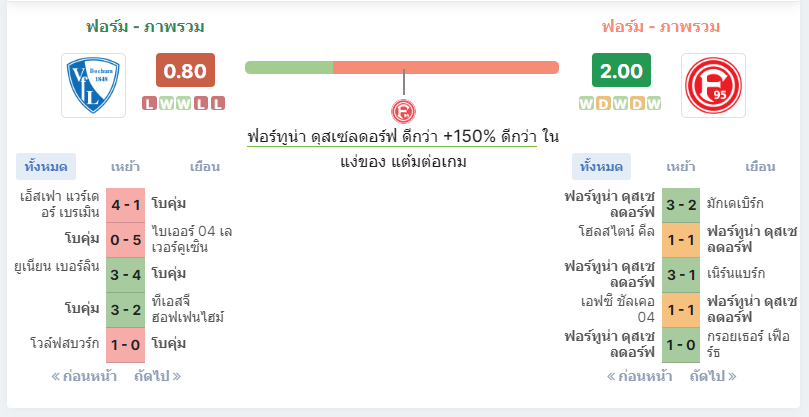
Task: Click the 0.80 points-per-game rating badge
Action: tap(185, 70)
